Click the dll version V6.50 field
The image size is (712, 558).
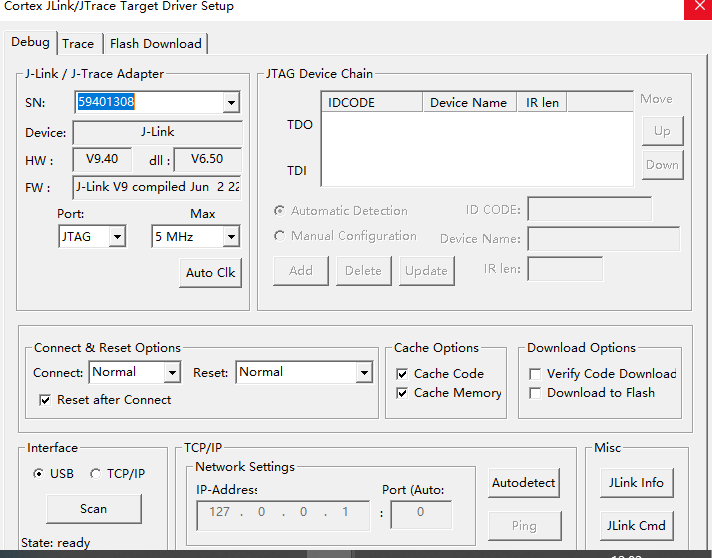[x=208, y=159]
